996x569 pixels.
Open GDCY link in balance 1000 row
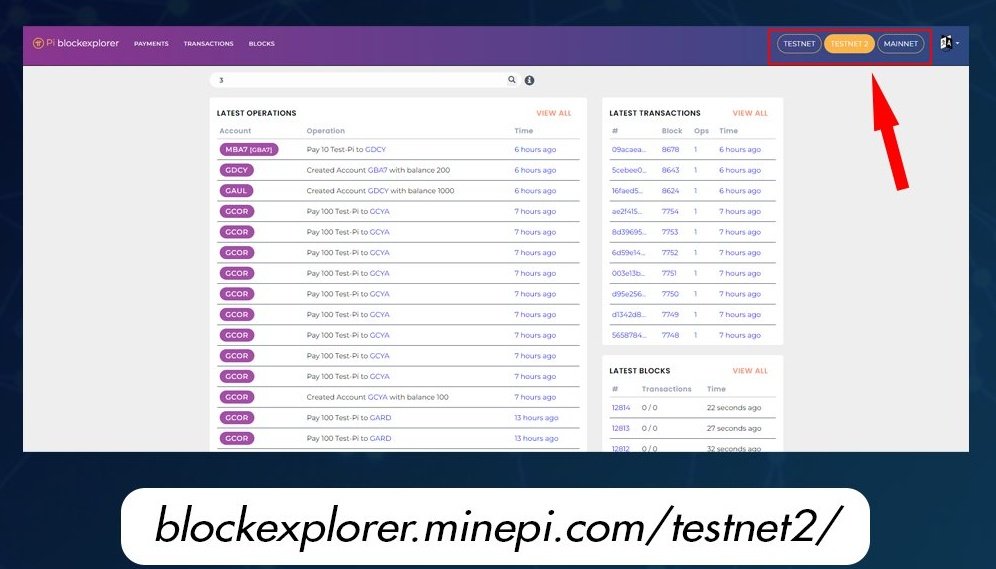click(378, 191)
